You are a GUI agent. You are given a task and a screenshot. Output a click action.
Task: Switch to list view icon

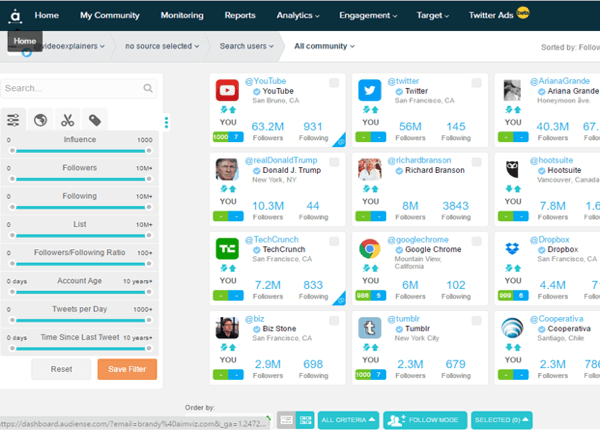click(x=286, y=420)
